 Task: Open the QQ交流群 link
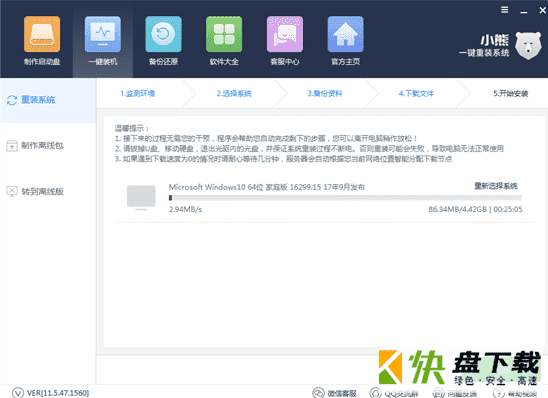(401, 393)
